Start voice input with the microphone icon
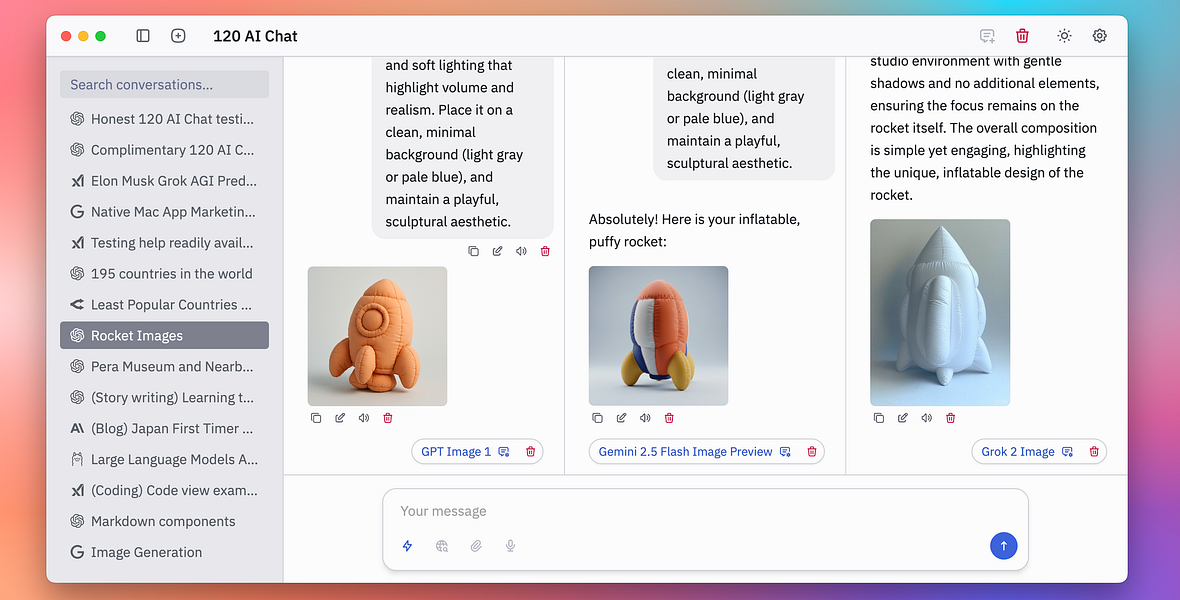 510,546
